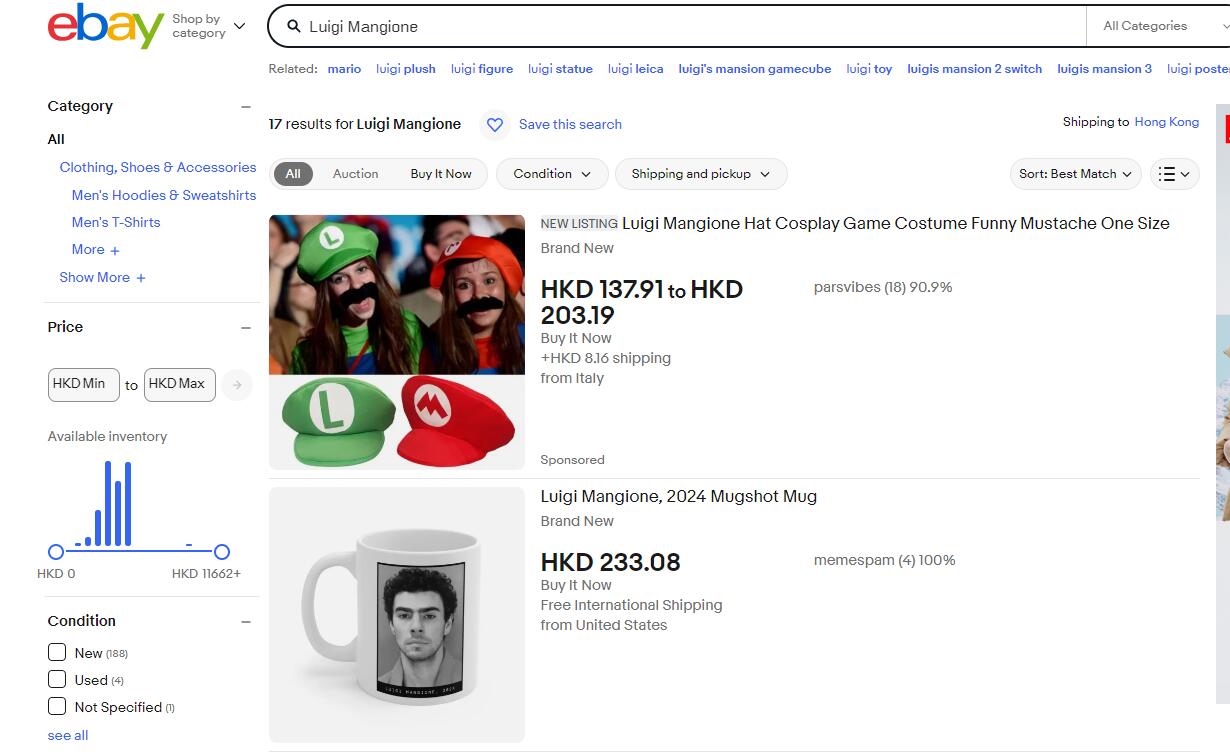The image size is (1230, 755).
Task: Expand Show More categories
Action: pyautogui.click(x=103, y=278)
